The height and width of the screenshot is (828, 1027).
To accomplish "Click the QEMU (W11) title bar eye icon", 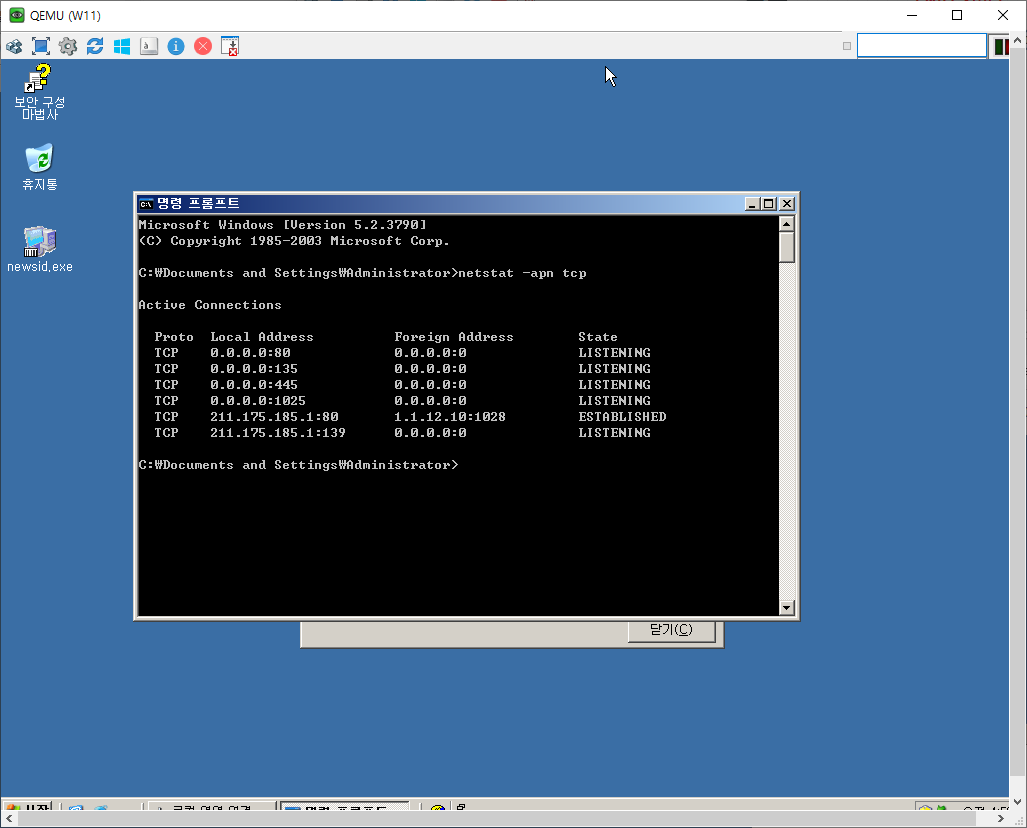I will (x=16, y=15).
